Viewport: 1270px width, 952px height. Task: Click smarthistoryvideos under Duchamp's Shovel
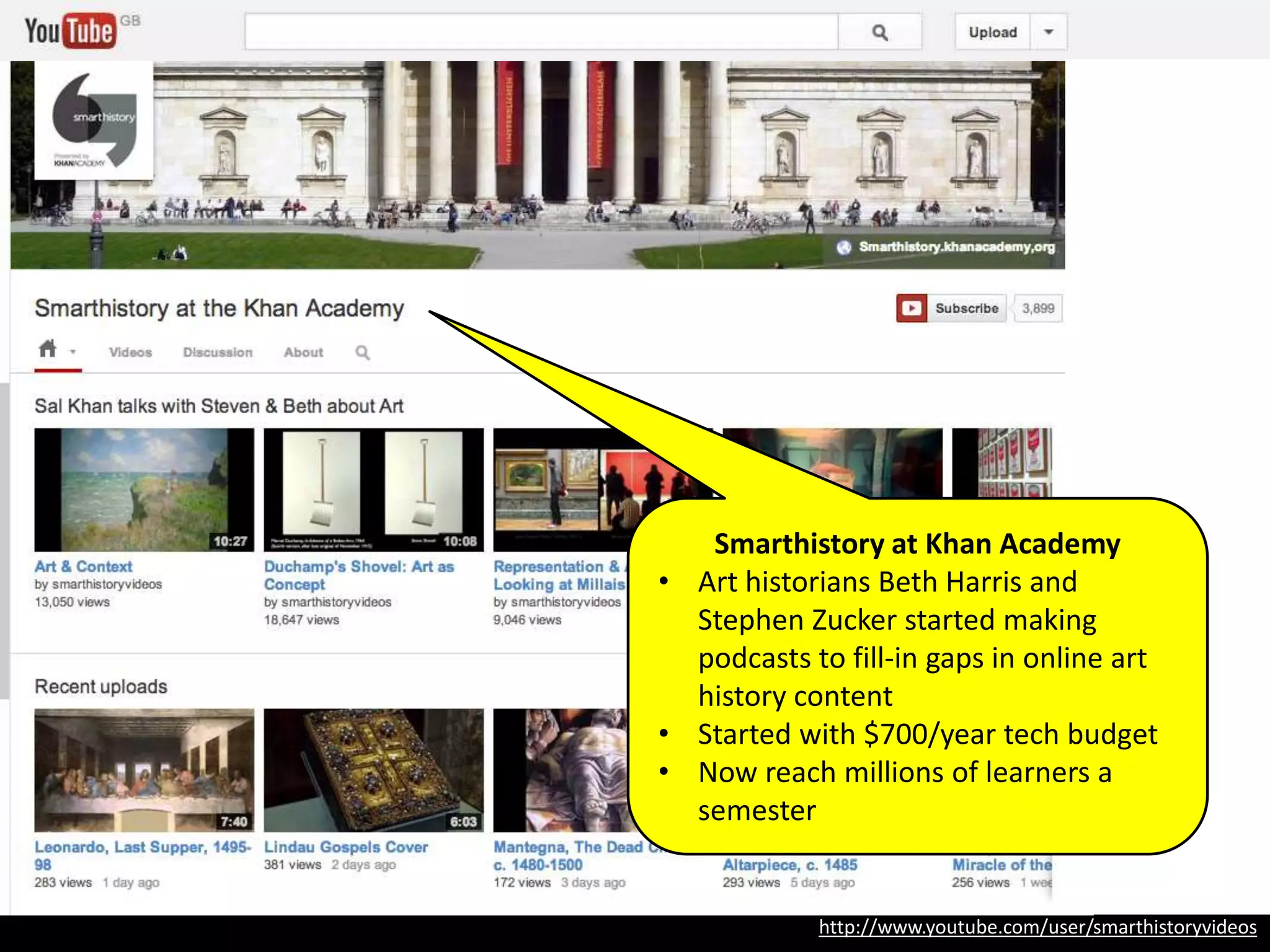tap(336, 602)
